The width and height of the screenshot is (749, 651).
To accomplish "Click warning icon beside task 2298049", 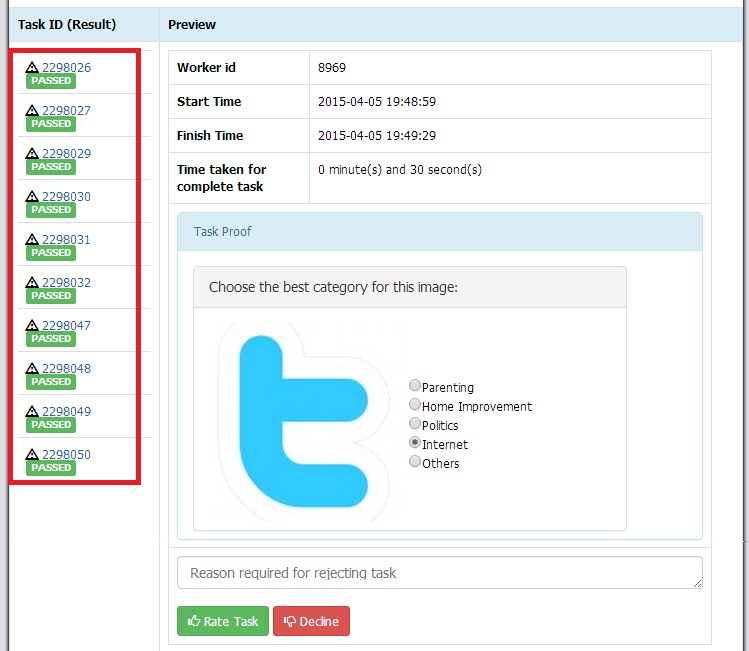I will pyautogui.click(x=32, y=411).
